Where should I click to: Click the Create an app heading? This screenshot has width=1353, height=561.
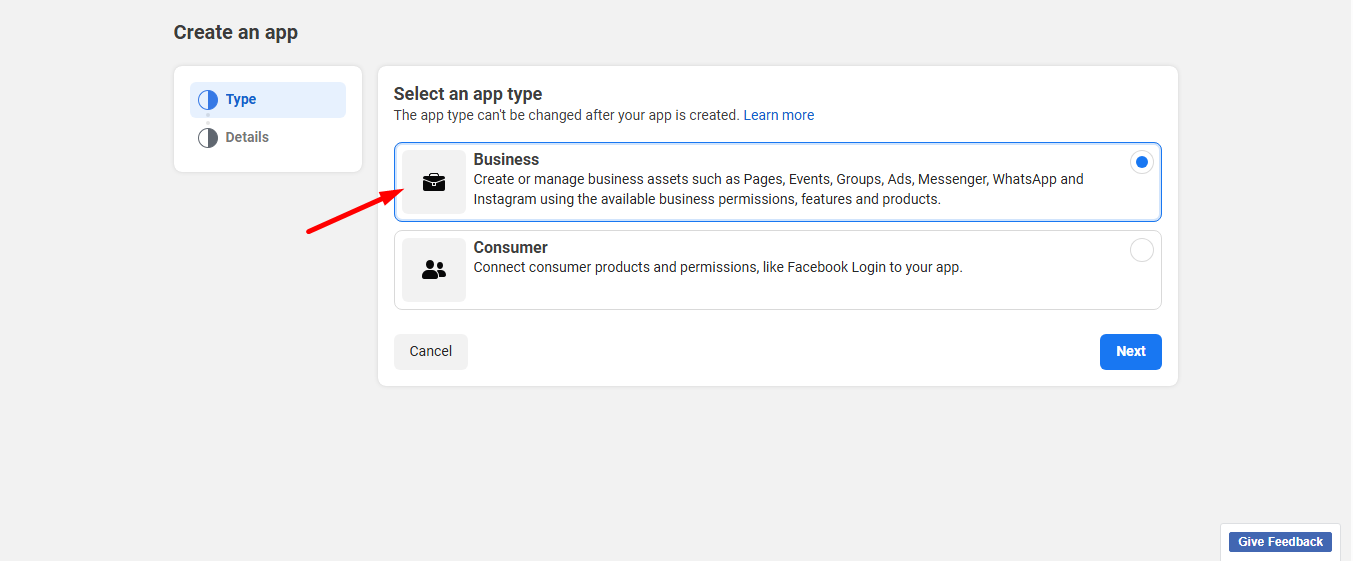tap(235, 33)
